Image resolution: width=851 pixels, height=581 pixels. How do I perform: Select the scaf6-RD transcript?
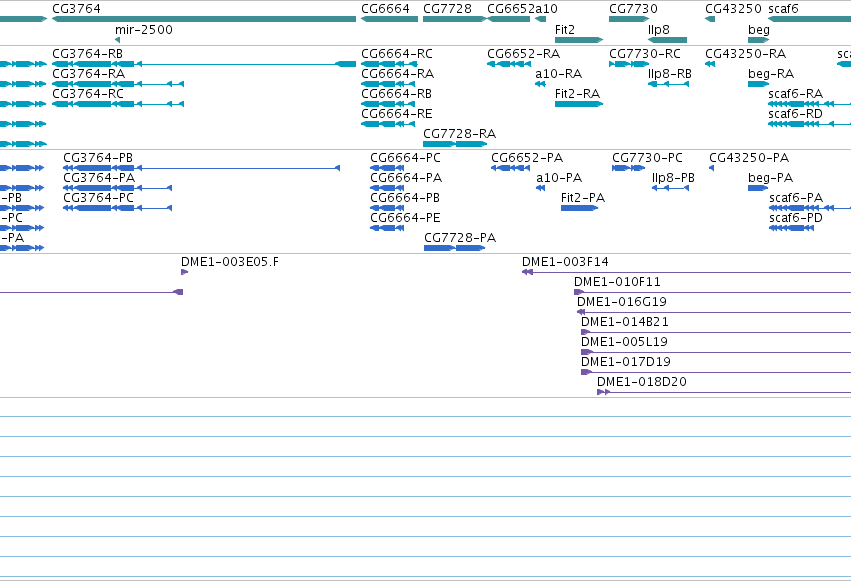point(809,124)
